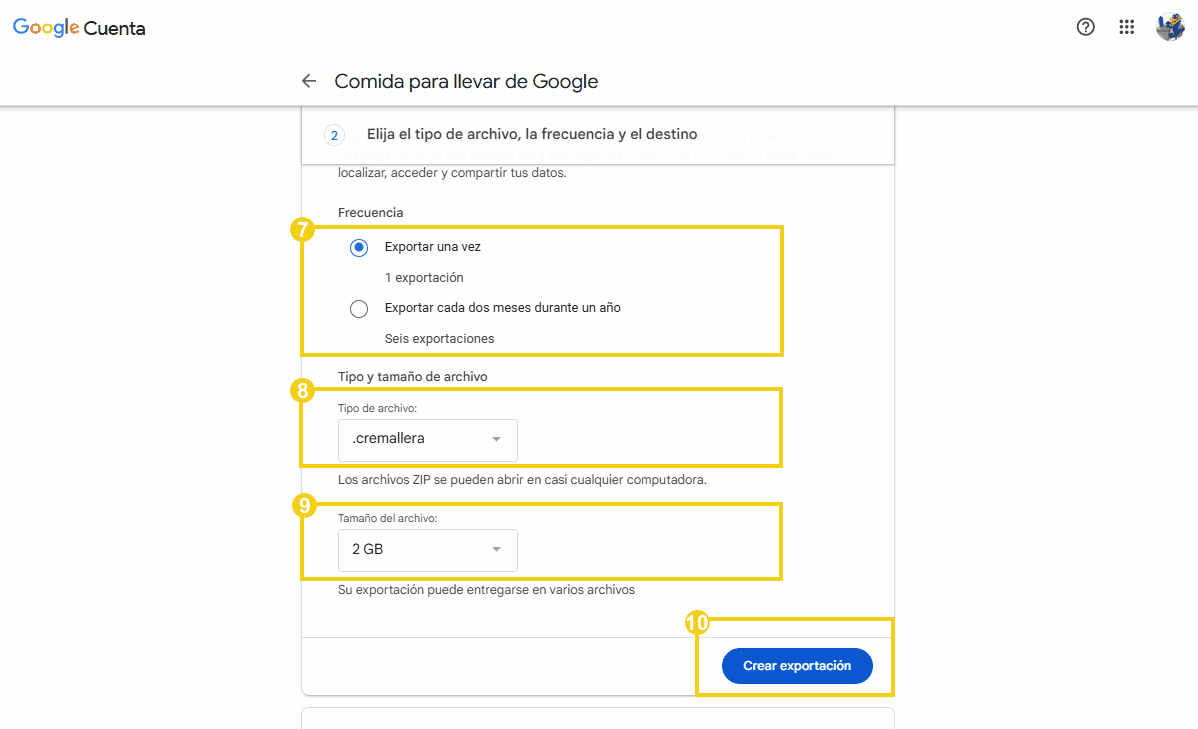Open the Google apps grid
Viewport: 1198px width, 729px height.
tap(1127, 27)
